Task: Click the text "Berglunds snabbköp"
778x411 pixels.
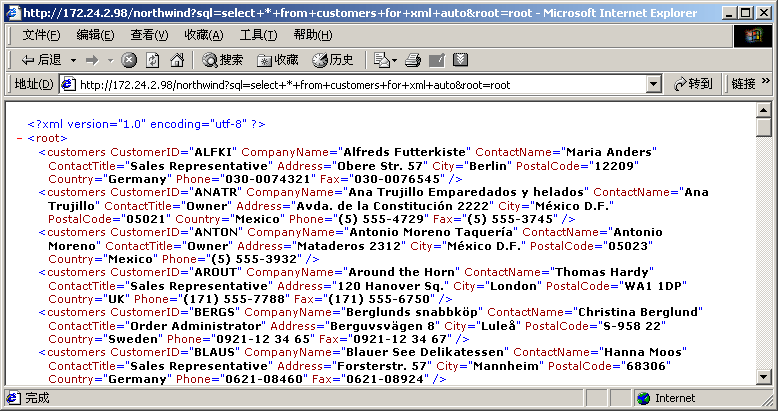Action: (x=411, y=312)
